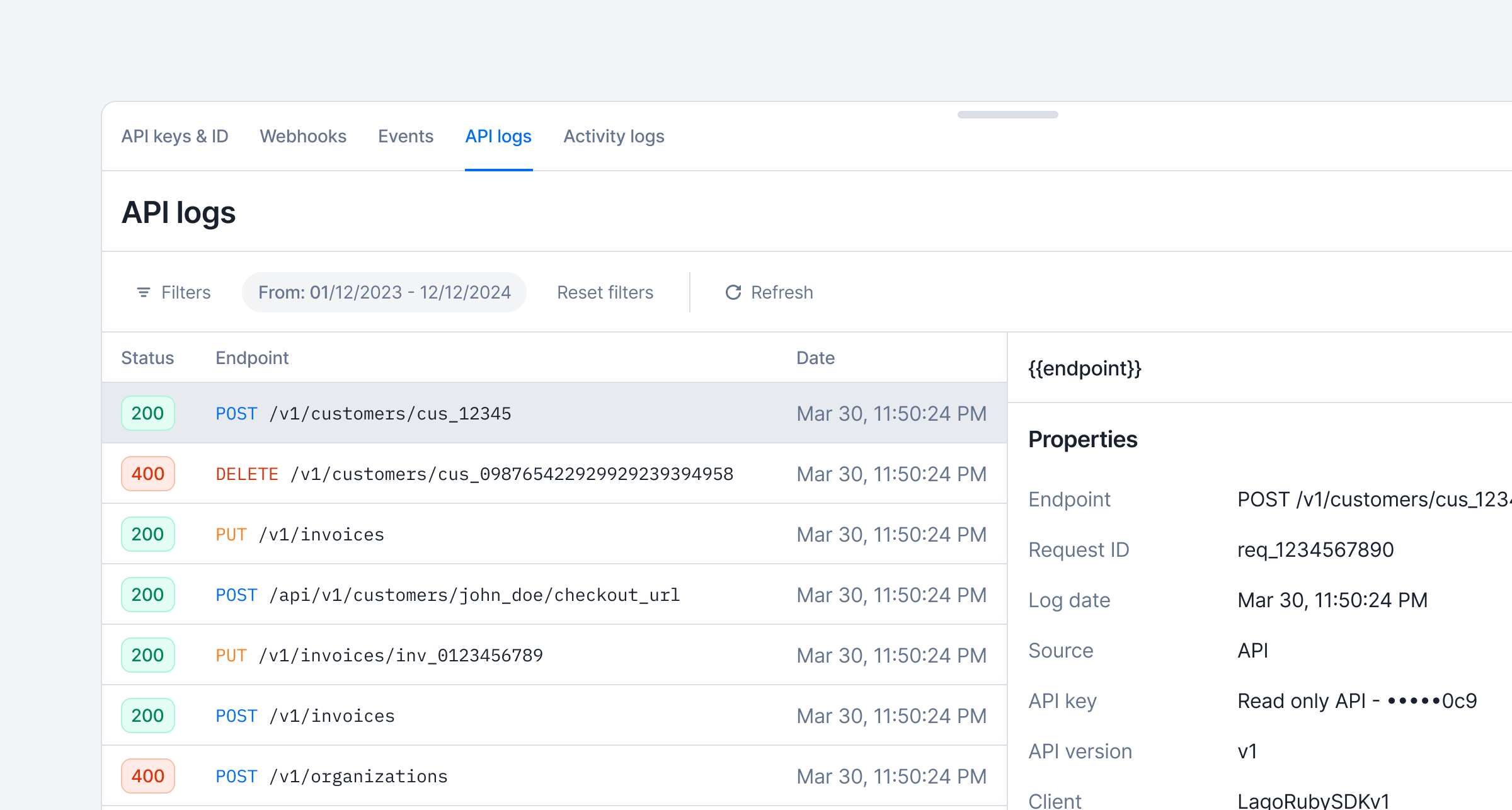Edit the From date range filter chip
Screen dimensions: 1512x810
[x=384, y=292]
